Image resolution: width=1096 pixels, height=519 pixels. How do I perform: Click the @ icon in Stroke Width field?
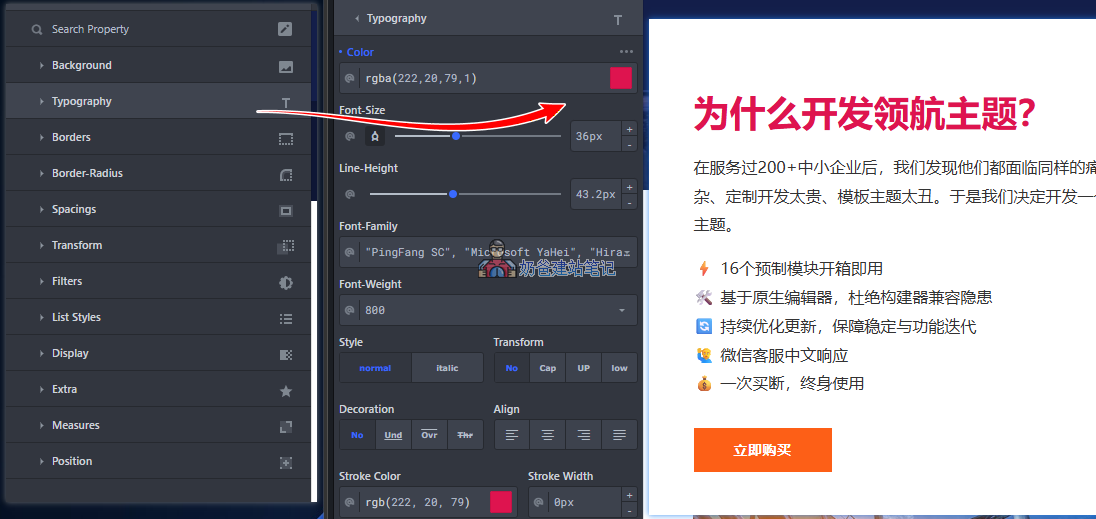click(539, 502)
